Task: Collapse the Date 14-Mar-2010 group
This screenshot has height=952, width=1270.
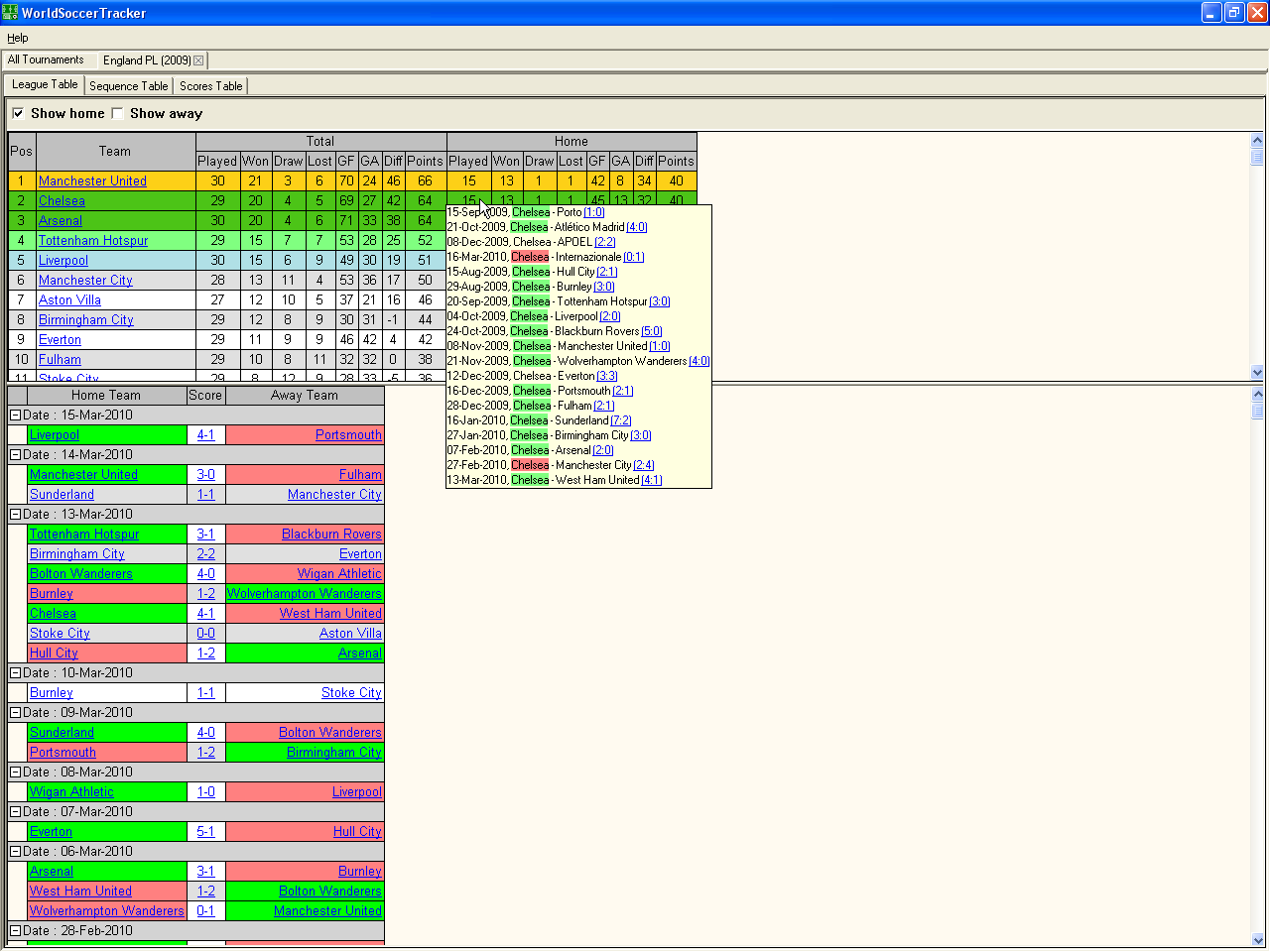Action: point(15,455)
